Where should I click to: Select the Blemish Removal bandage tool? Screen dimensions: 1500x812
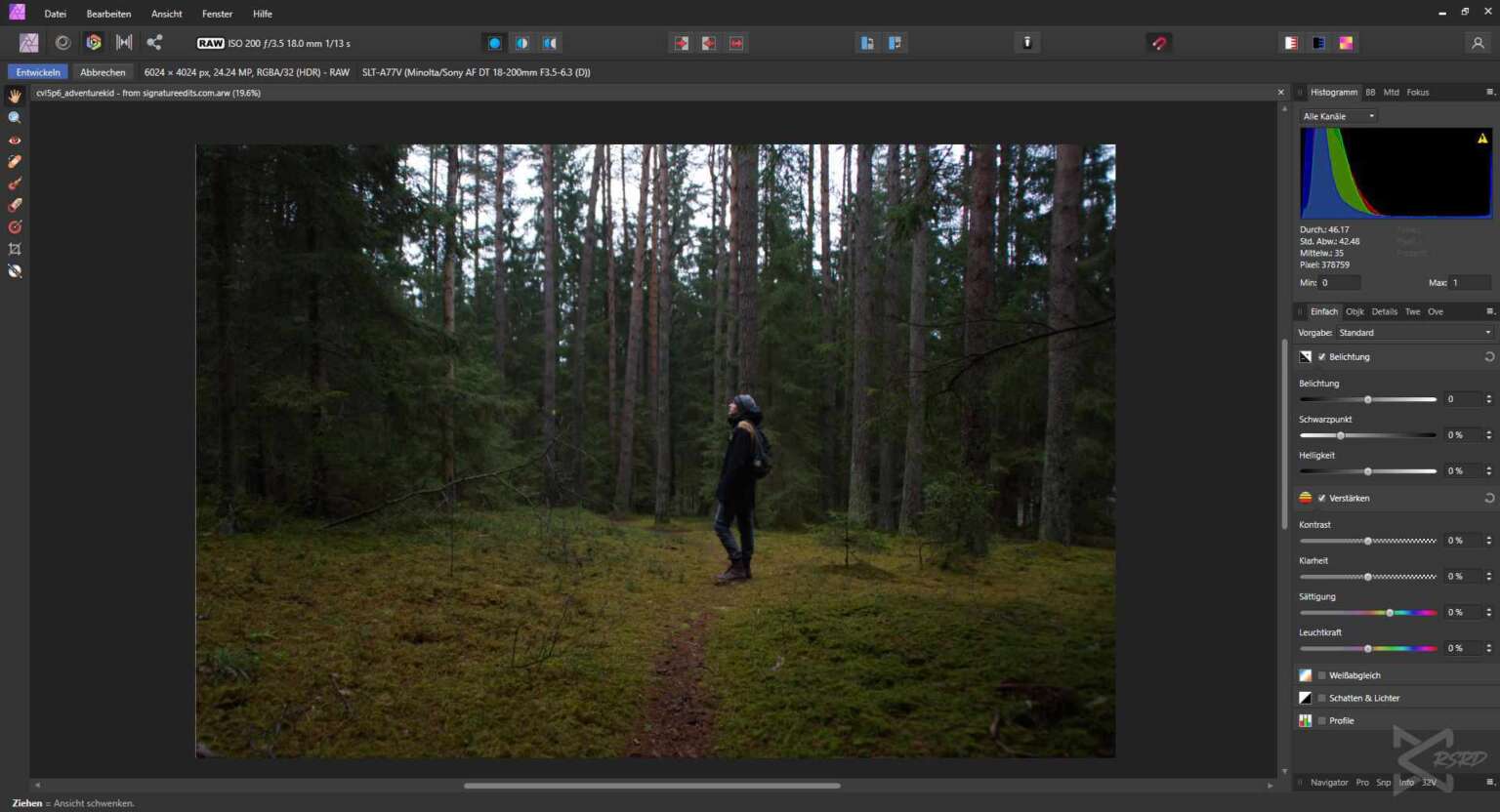click(x=15, y=162)
